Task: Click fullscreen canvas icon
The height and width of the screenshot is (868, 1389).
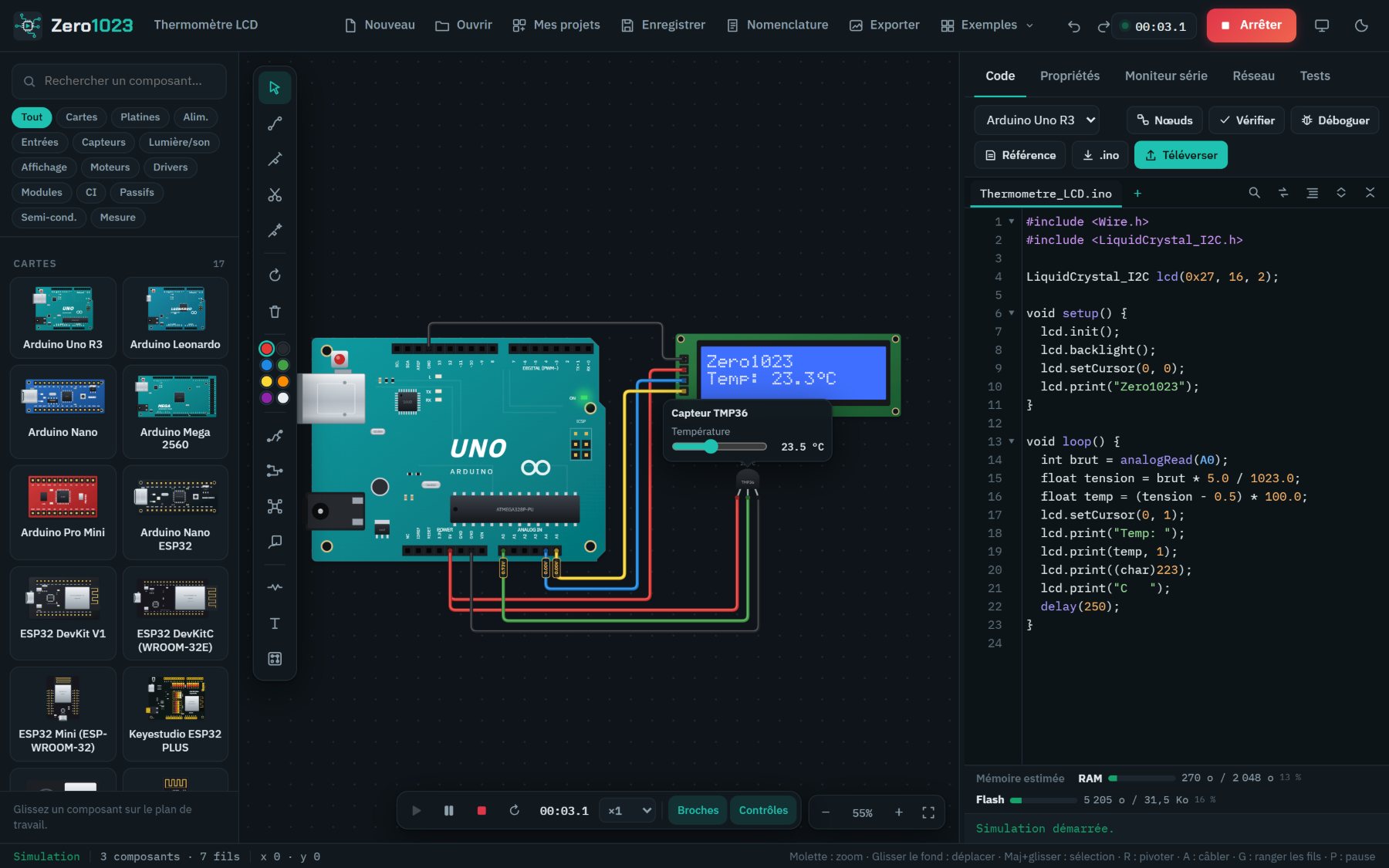Action: coord(928,812)
